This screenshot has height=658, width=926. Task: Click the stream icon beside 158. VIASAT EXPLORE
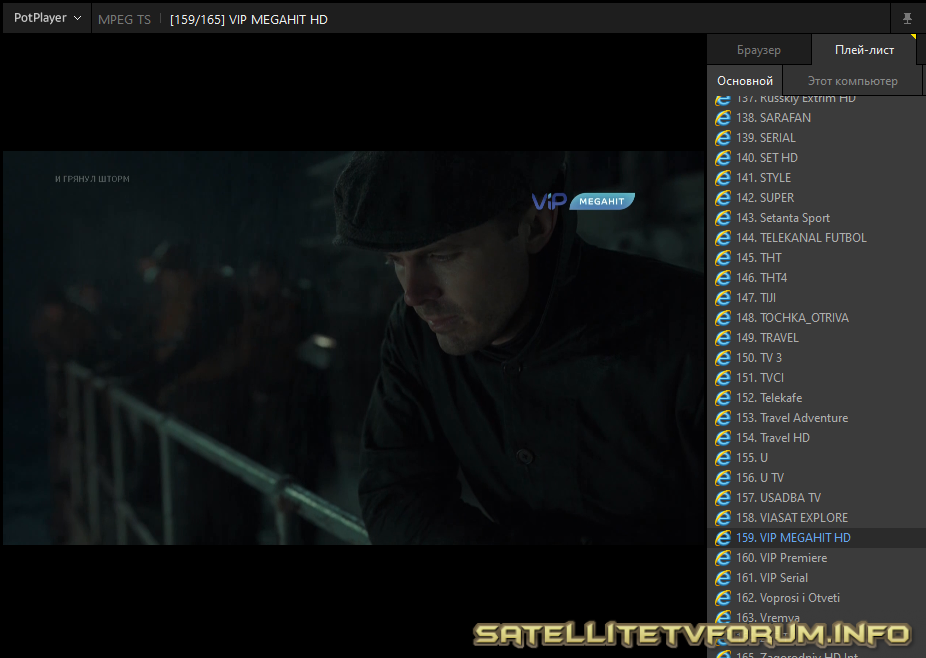(x=723, y=517)
